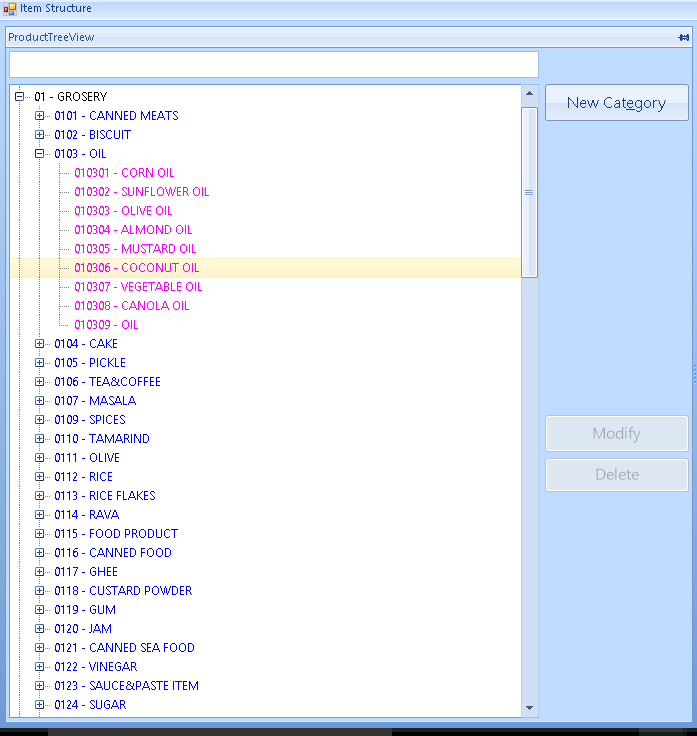
Task: Expand the 0101 - CANNED MEATS node
Action: coord(40,116)
